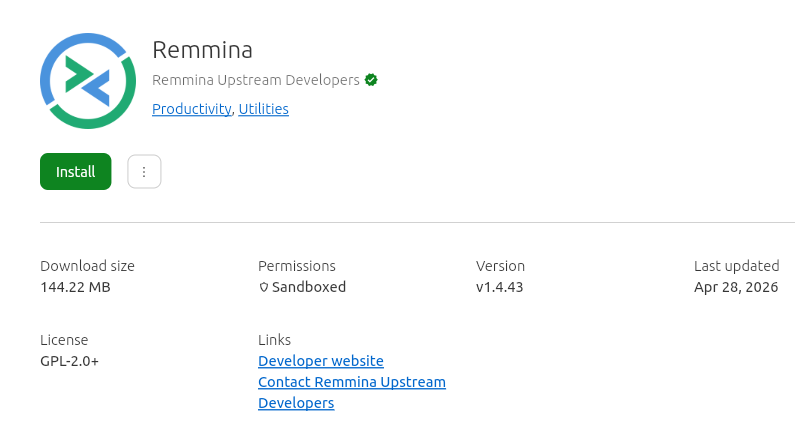
Task: Click the Last updated label
Action: [x=737, y=266]
